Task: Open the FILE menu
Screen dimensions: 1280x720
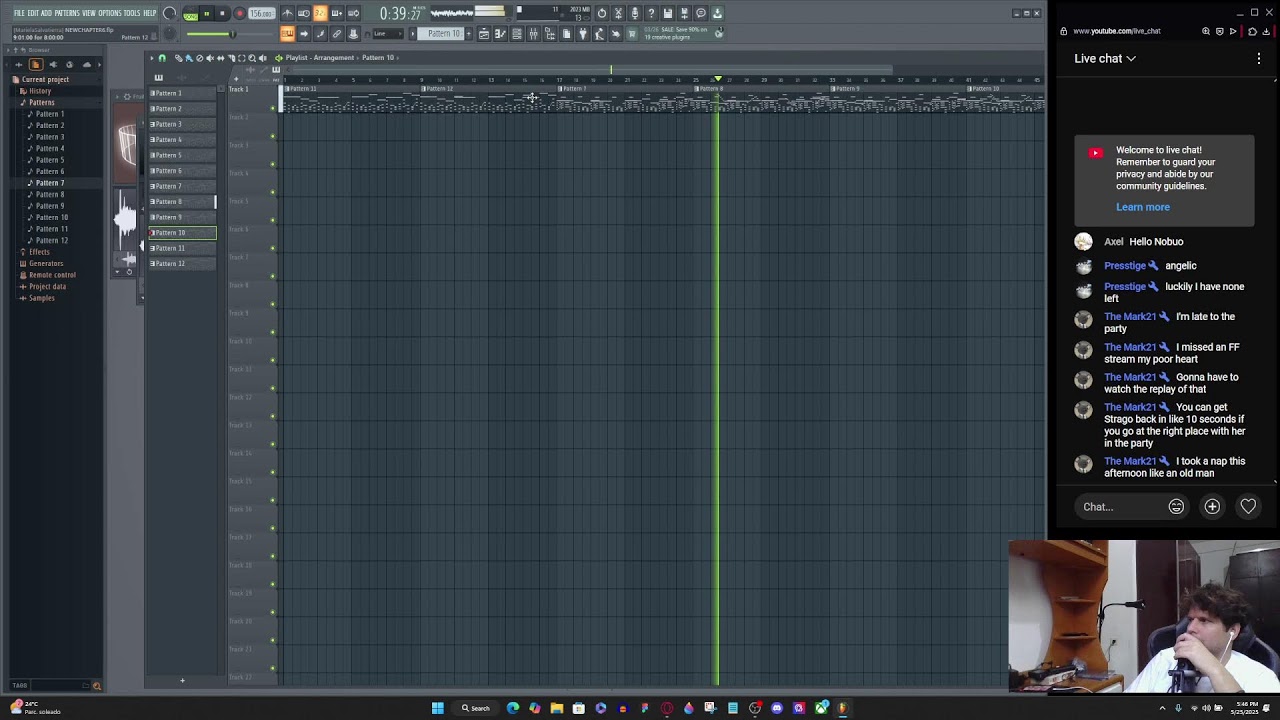Action: pos(19,13)
